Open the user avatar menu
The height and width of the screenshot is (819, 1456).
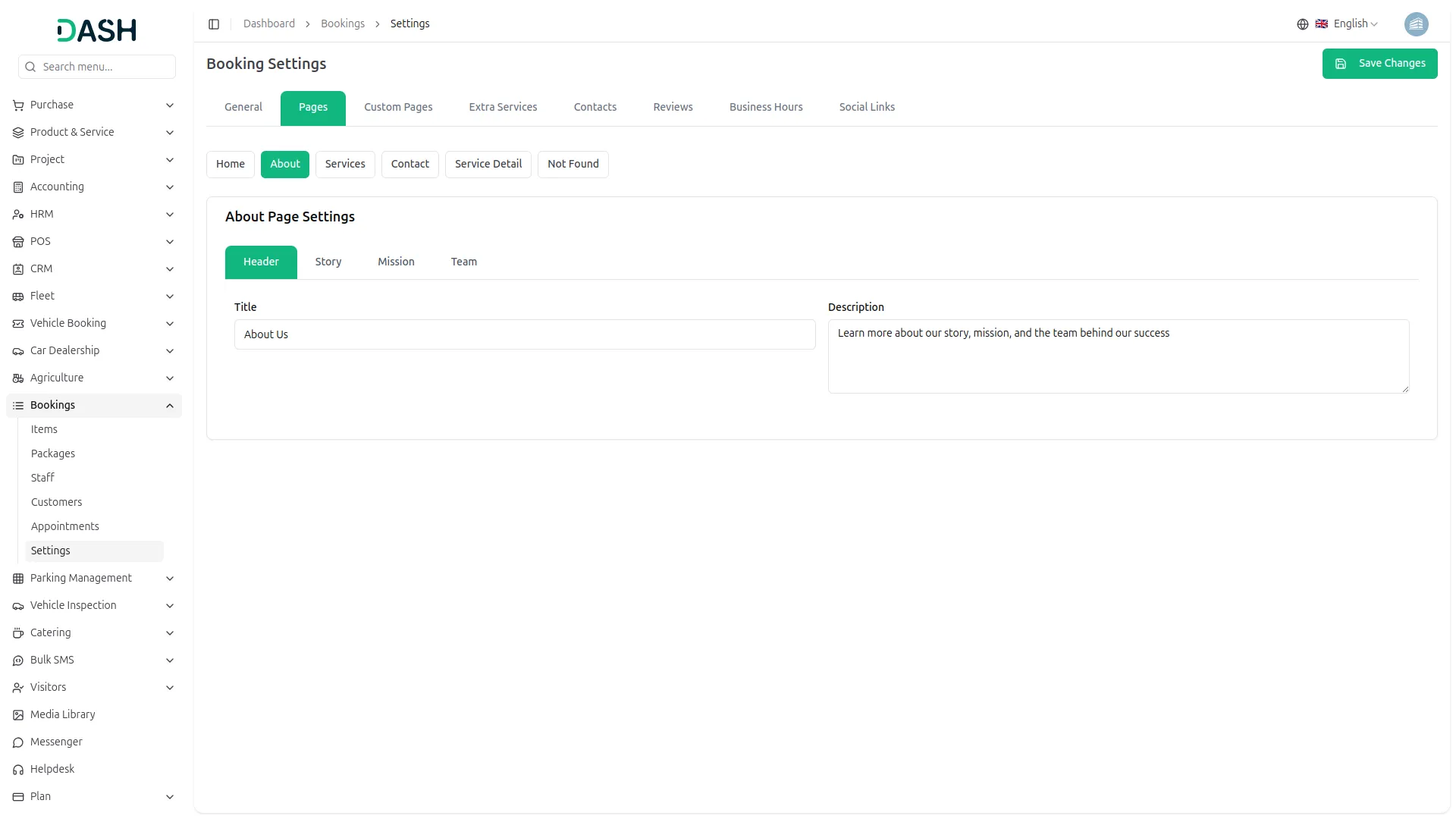point(1416,24)
